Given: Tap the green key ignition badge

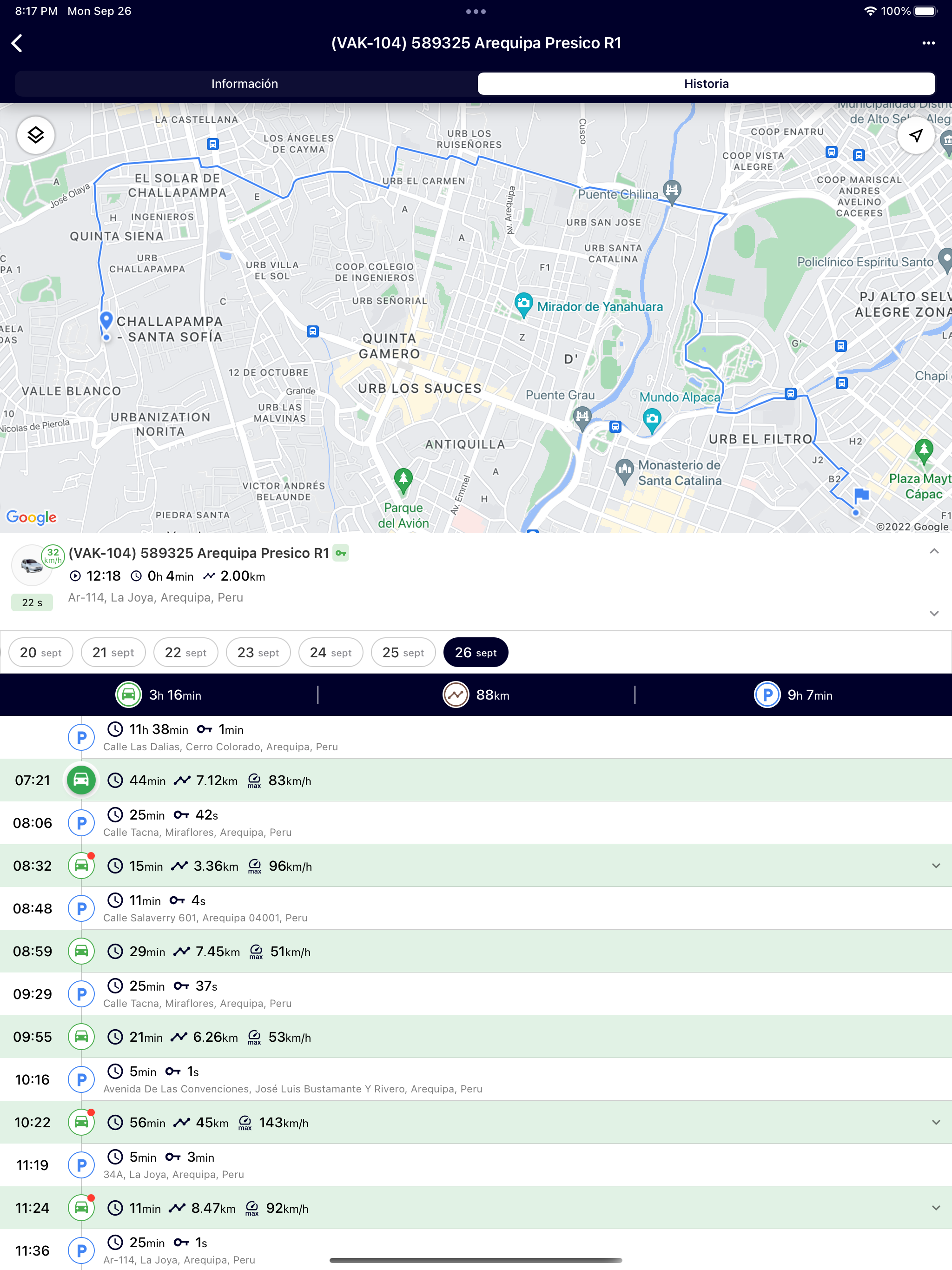Looking at the screenshot, I should pos(341,554).
